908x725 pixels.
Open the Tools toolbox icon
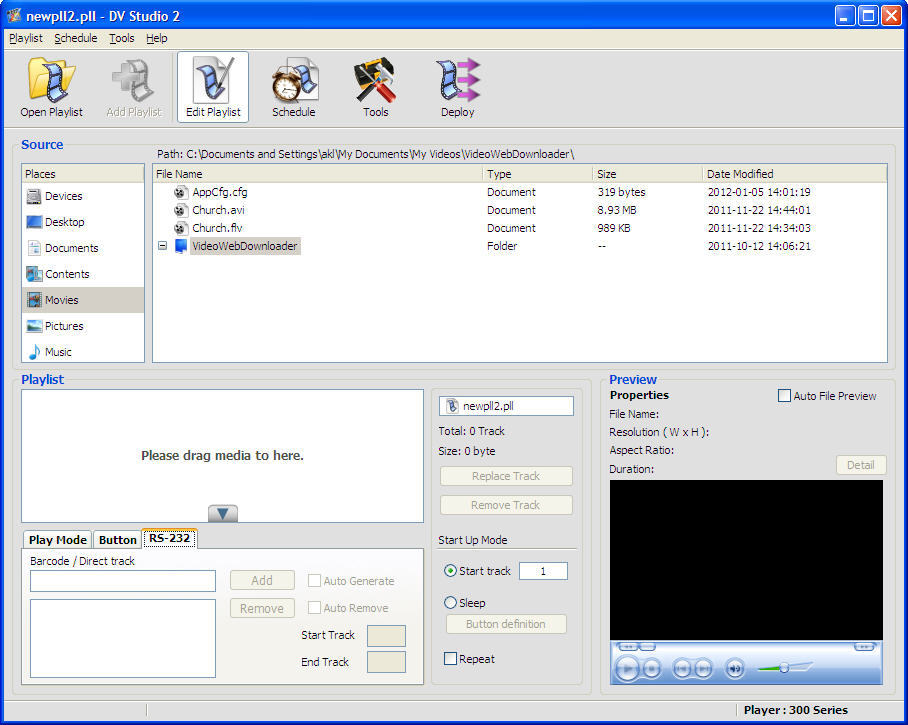pyautogui.click(x=375, y=87)
